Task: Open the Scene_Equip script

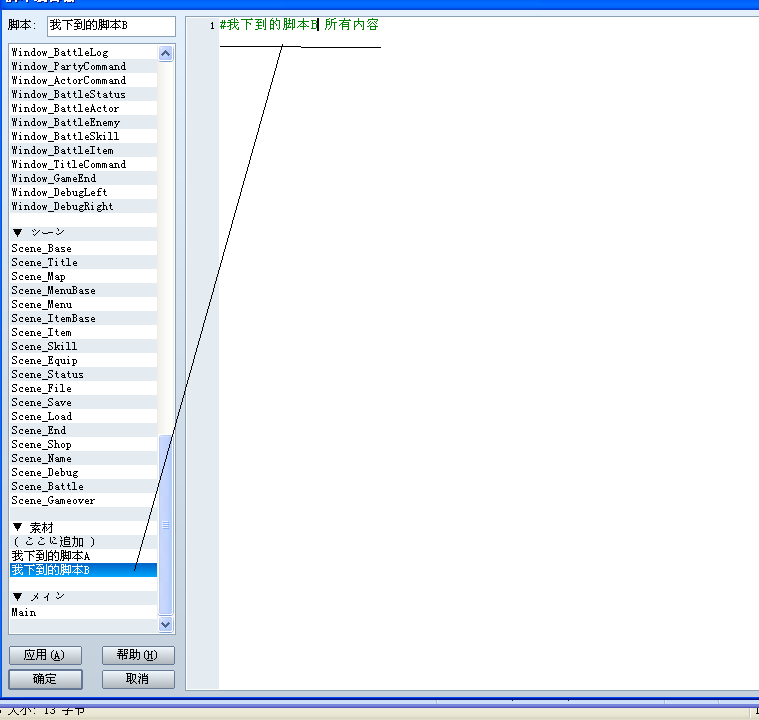Action: click(x=83, y=361)
